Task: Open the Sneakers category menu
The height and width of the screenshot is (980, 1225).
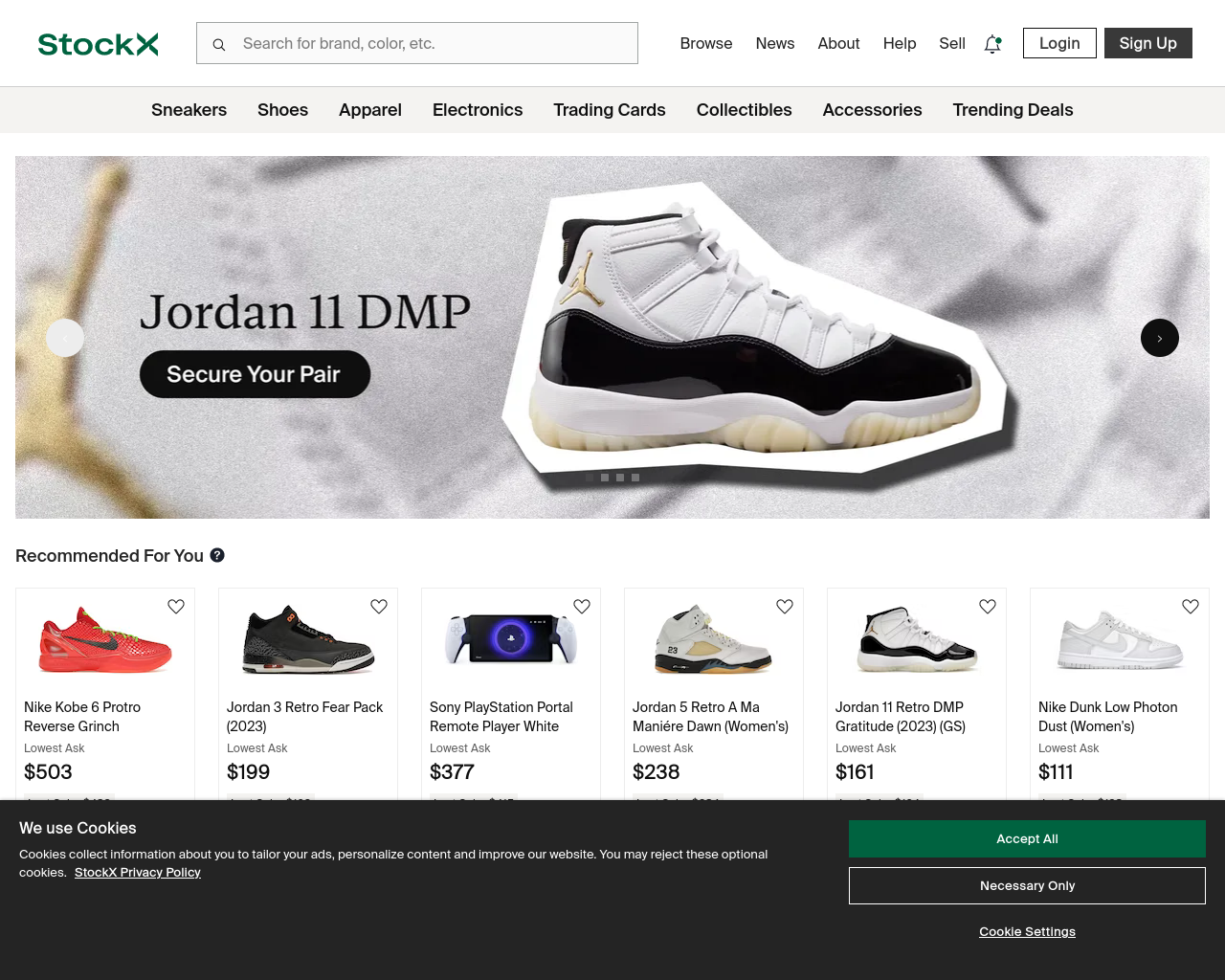Action: tap(189, 110)
